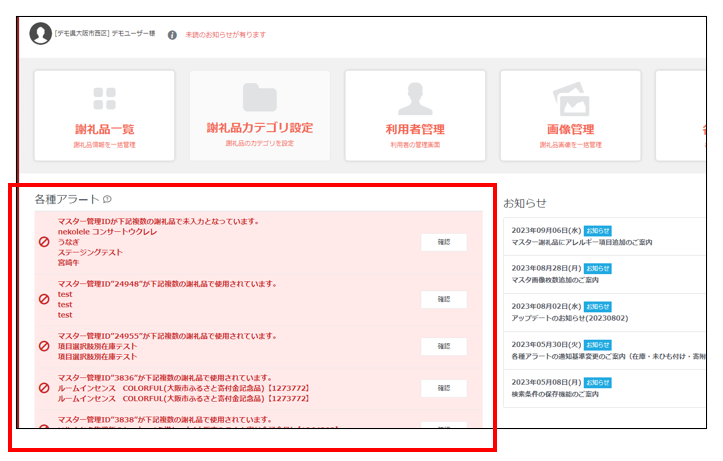Open 利用者管理 via its person icon
Viewport: 723px width, 461px height.
coord(415,99)
